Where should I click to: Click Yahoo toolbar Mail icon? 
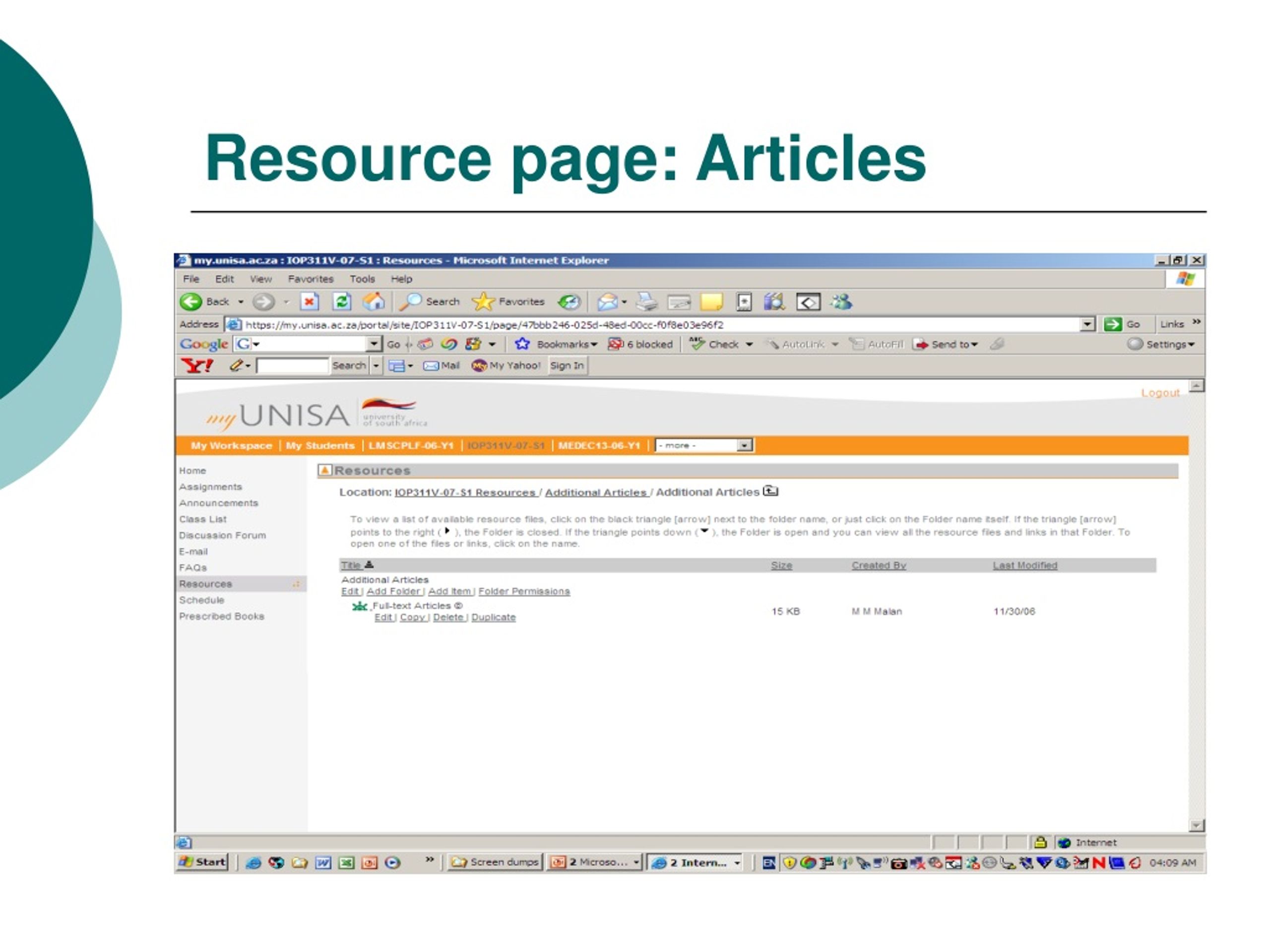(x=441, y=365)
